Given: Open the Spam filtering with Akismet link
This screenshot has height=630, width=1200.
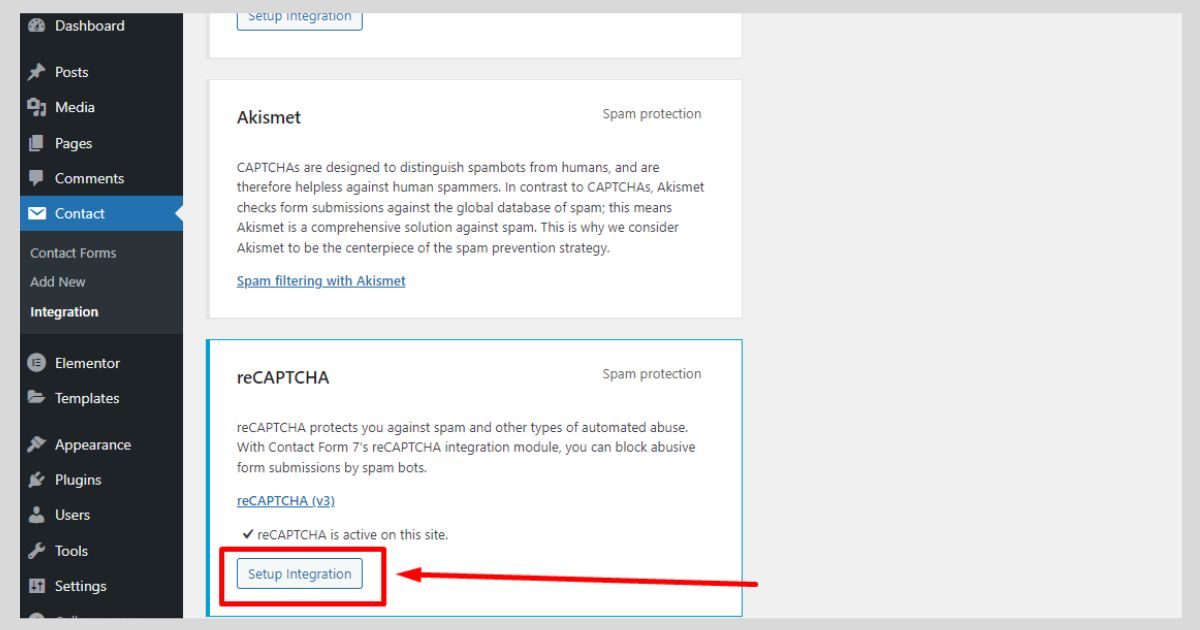Looking at the screenshot, I should click(x=321, y=281).
